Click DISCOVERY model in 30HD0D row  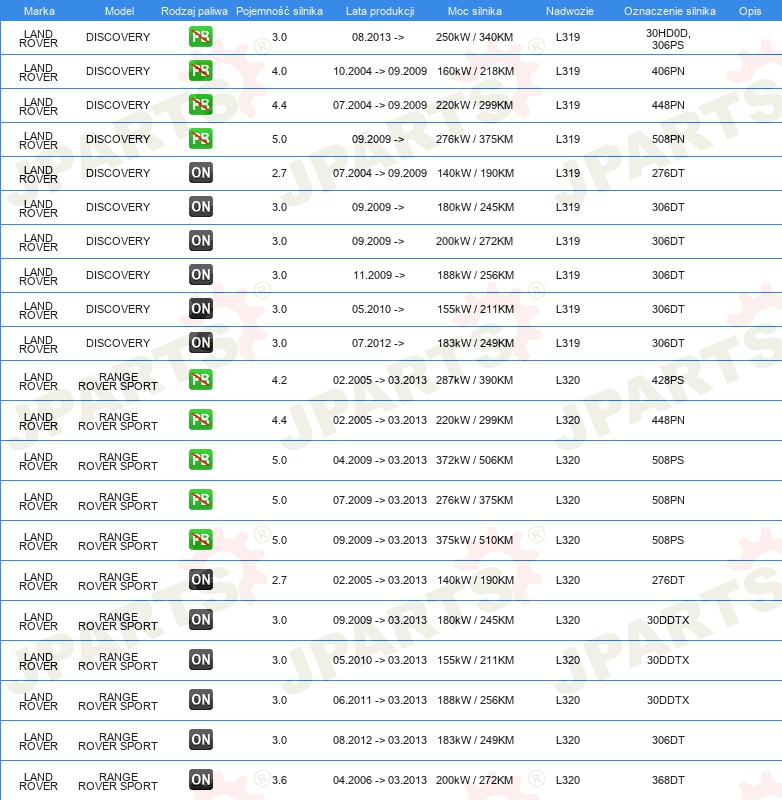point(118,37)
